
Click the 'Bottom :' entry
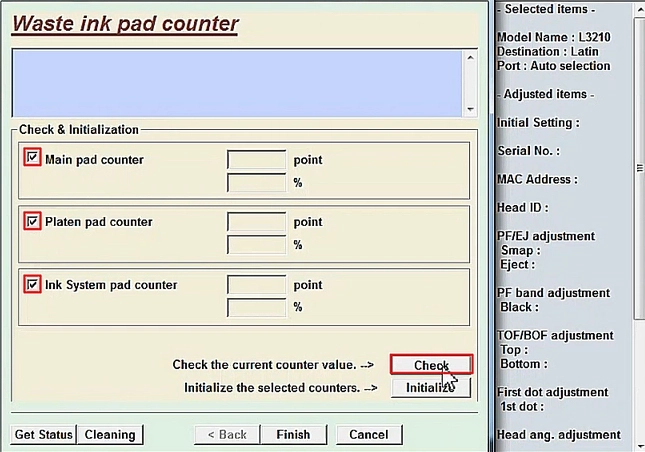click(524, 364)
